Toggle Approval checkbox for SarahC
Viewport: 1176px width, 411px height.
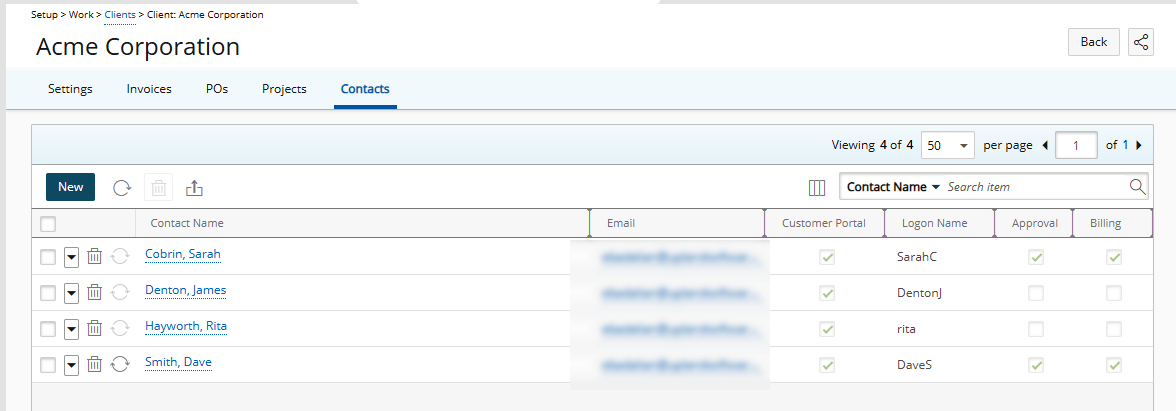click(1036, 257)
